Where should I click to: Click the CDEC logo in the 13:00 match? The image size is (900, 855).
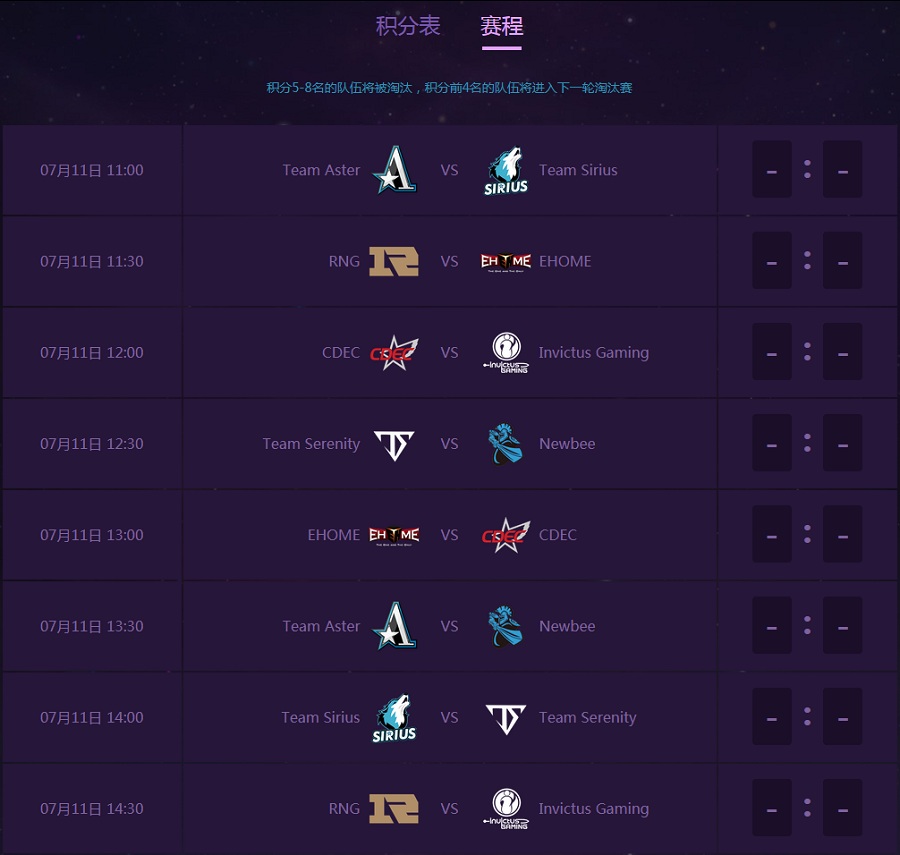coord(505,534)
